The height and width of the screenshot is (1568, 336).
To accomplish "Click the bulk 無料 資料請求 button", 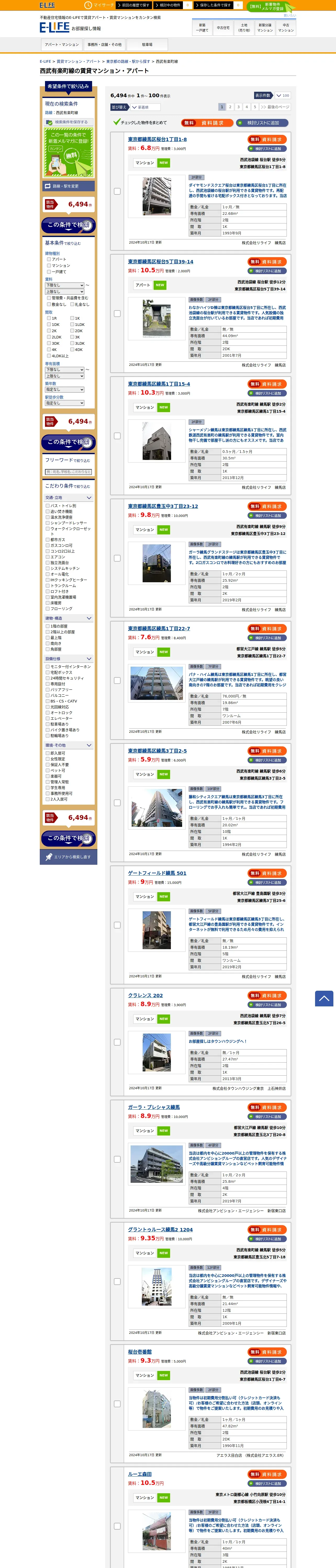I will (x=207, y=122).
